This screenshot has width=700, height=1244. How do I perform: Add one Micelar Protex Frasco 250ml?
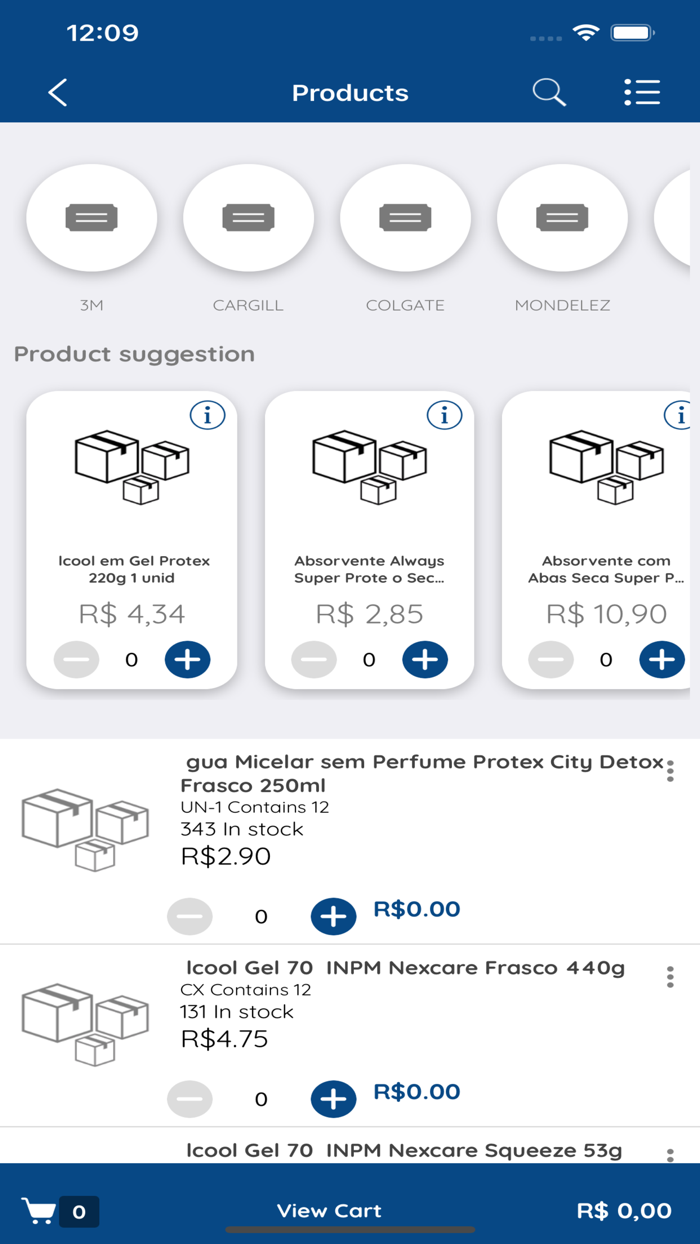333,916
